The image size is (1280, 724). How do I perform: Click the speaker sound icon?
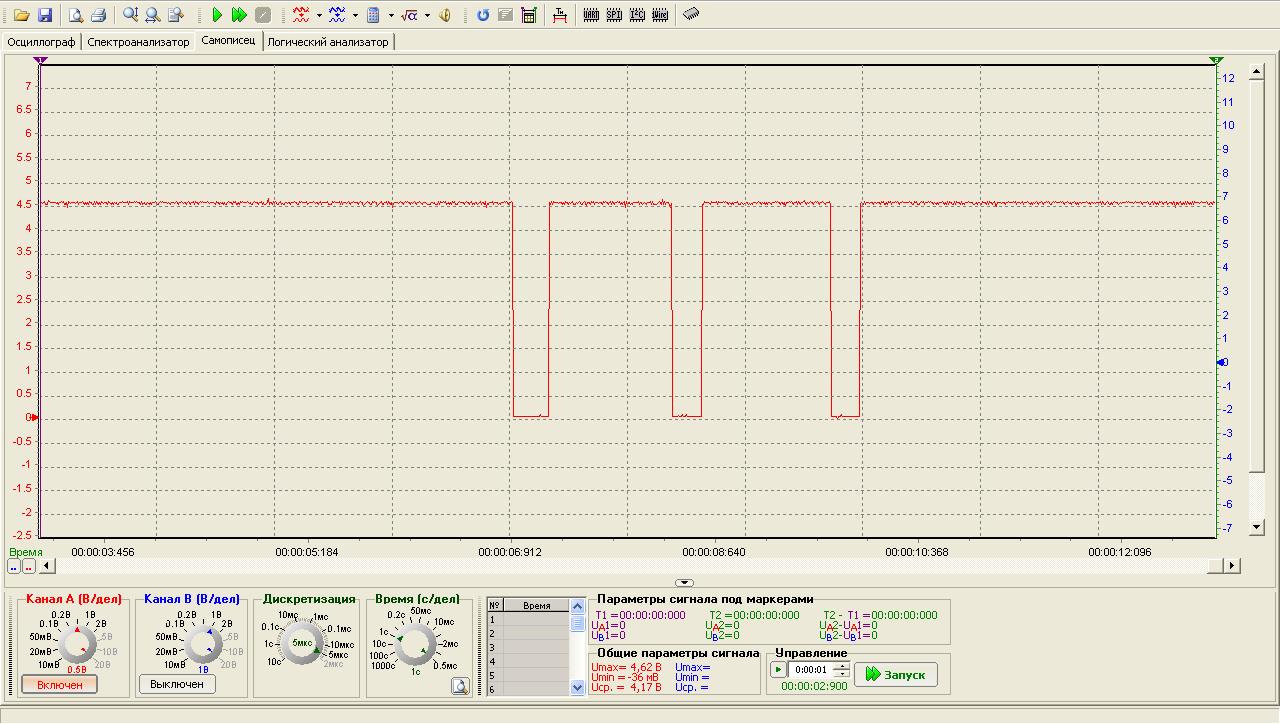click(445, 15)
